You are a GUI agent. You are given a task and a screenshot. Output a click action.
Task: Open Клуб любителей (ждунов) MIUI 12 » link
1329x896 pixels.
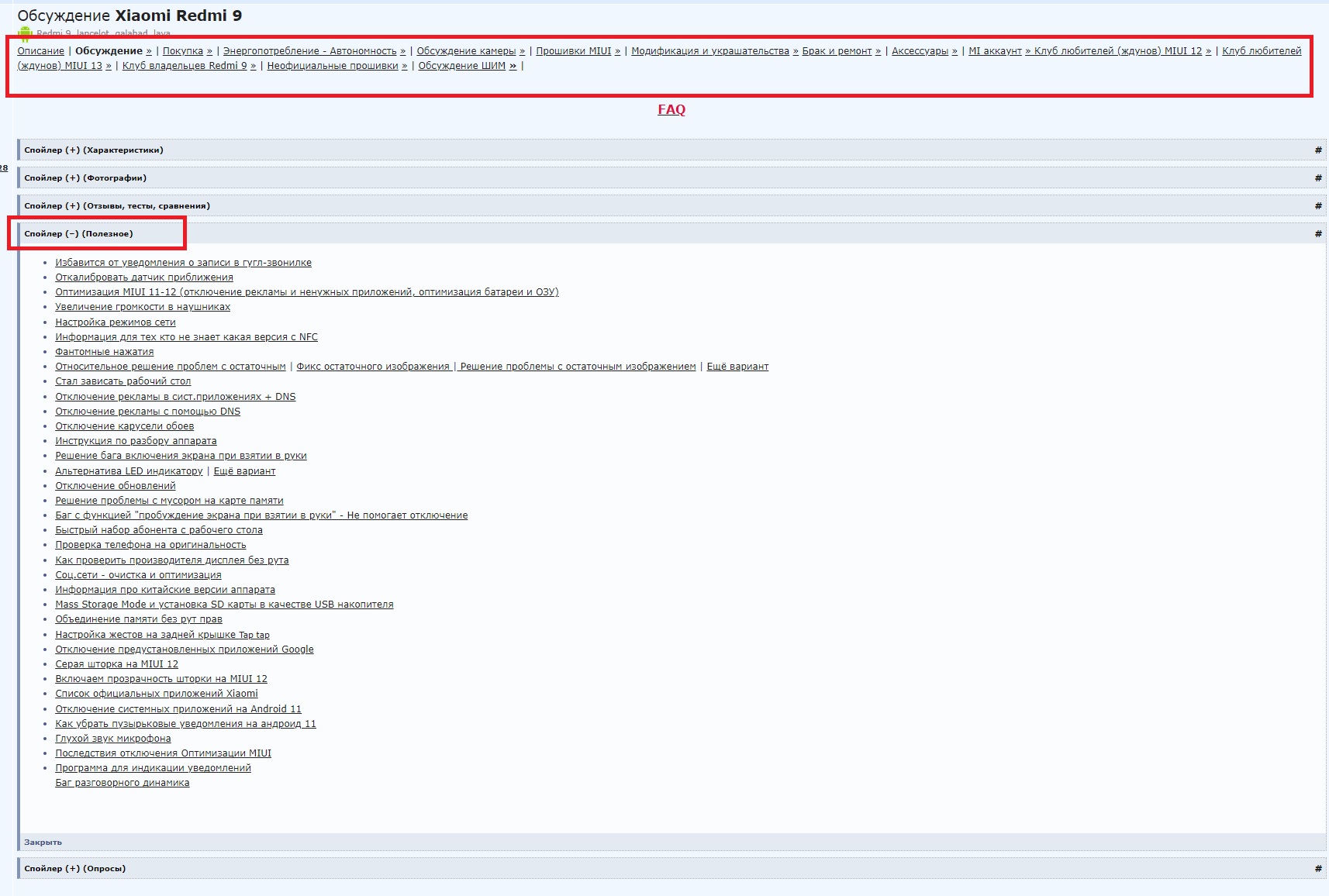point(1123,51)
